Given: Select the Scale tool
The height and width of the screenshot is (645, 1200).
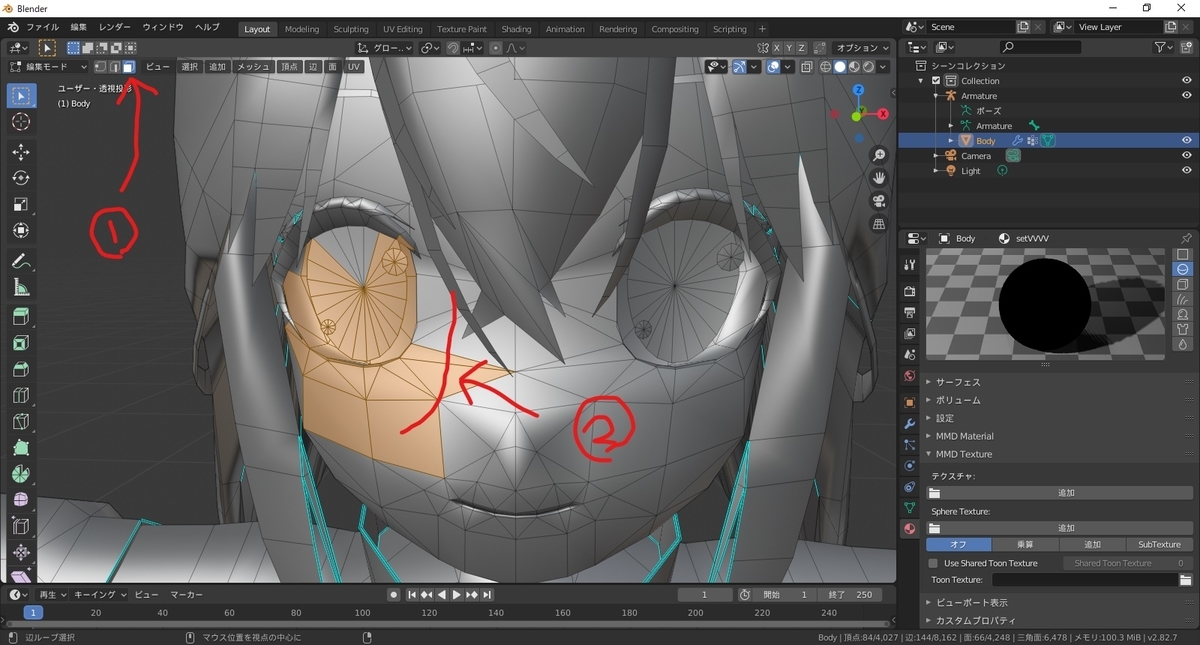Looking at the screenshot, I should (21, 204).
